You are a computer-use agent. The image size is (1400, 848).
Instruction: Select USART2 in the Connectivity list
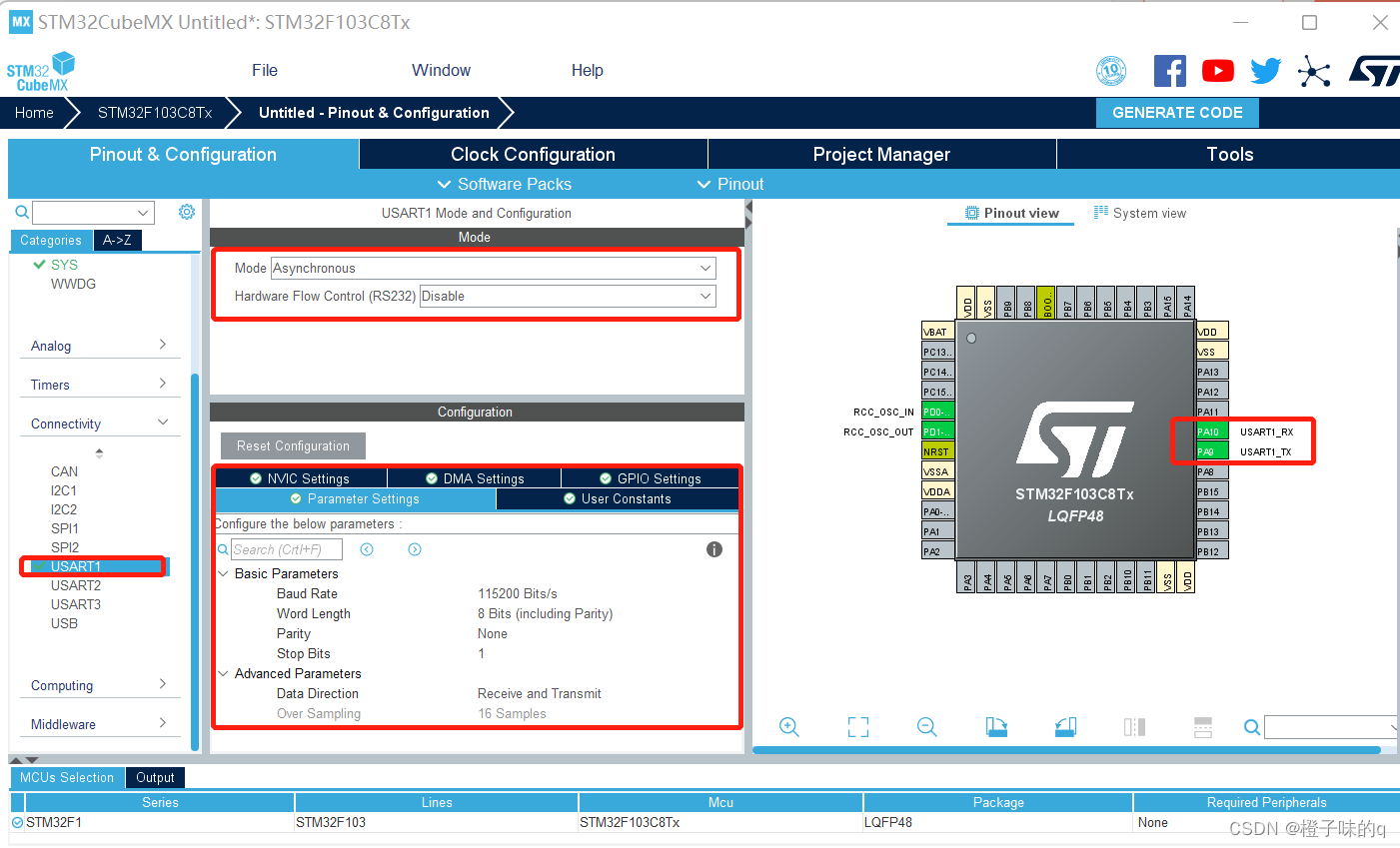76,585
